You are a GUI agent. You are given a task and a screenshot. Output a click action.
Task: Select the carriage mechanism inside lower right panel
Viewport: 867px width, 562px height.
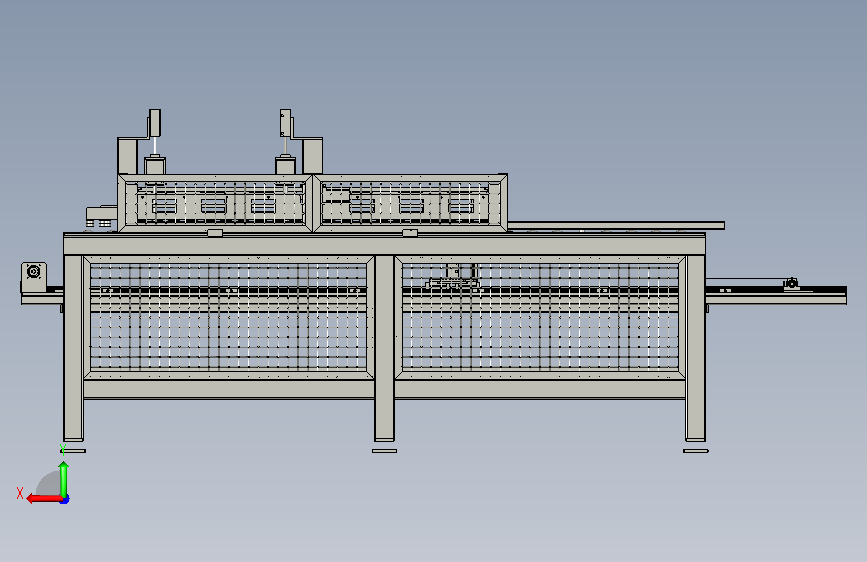click(x=453, y=278)
